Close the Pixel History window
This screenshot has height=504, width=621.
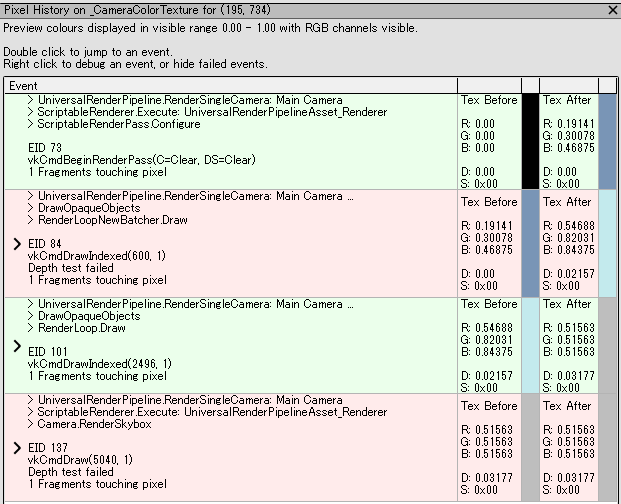(611, 10)
